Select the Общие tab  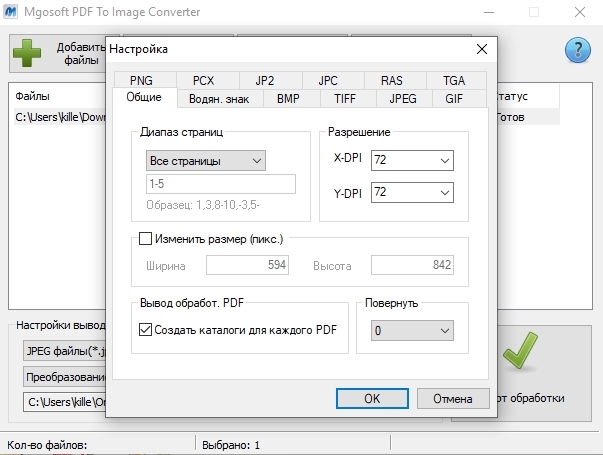tap(145, 97)
